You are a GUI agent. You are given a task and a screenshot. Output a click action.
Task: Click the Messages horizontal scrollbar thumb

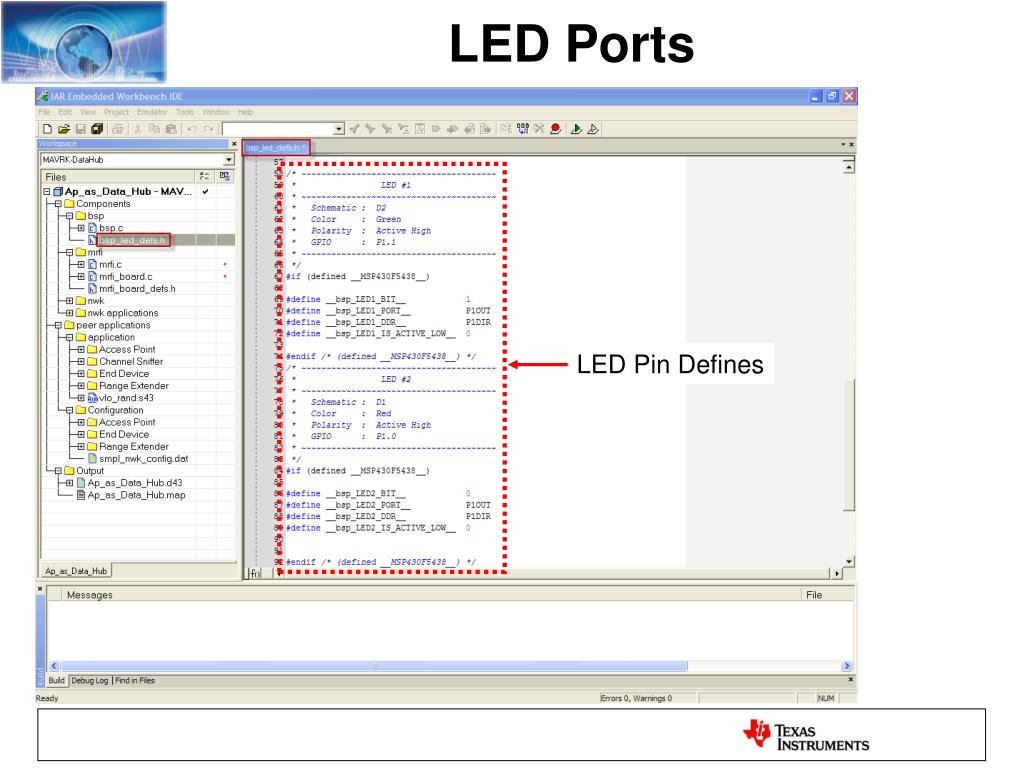[374, 666]
